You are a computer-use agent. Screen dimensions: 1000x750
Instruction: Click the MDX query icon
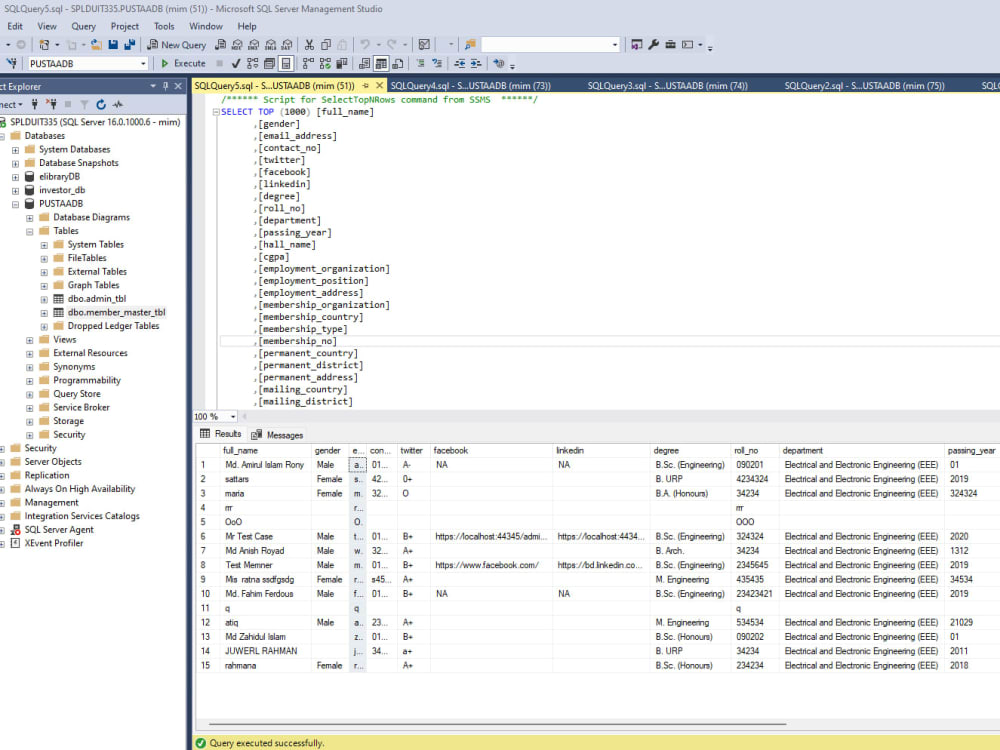click(x=237, y=45)
